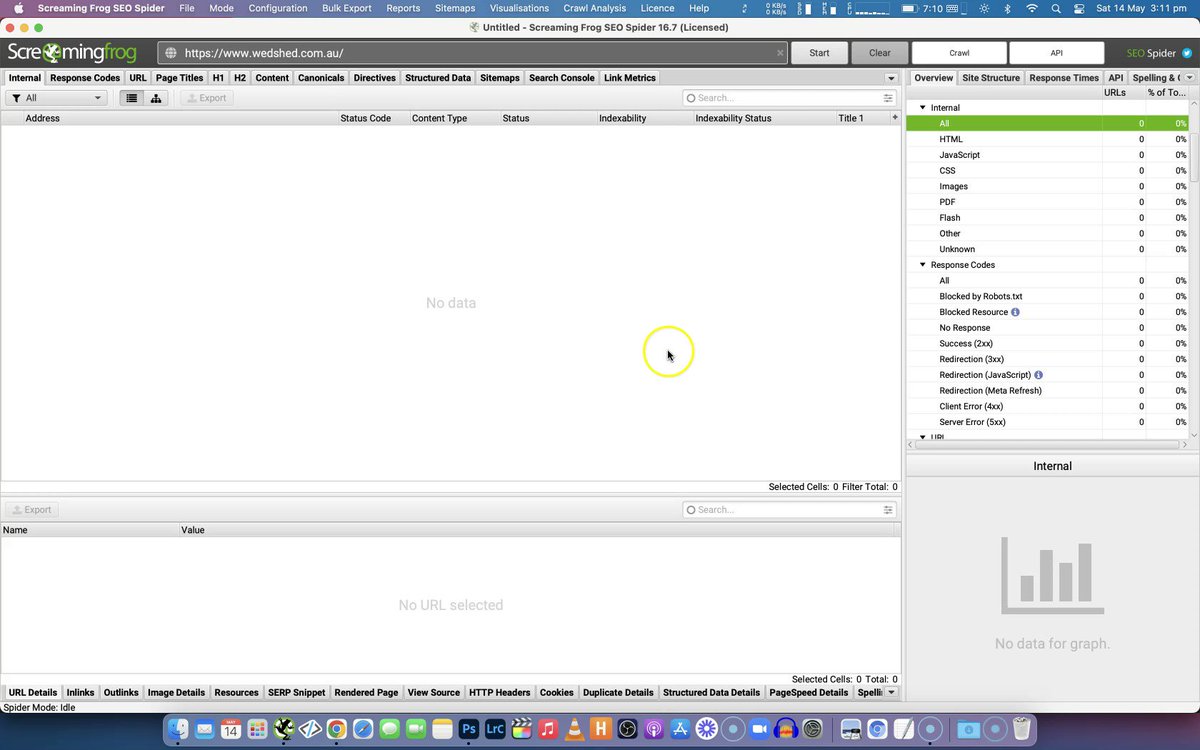Click the upper Export button
The height and width of the screenshot is (750, 1200).
(206, 98)
